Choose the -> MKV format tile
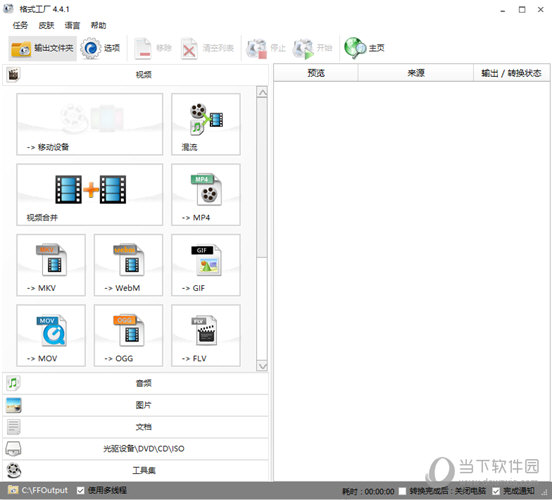This screenshot has height=500, width=552. coord(51,265)
